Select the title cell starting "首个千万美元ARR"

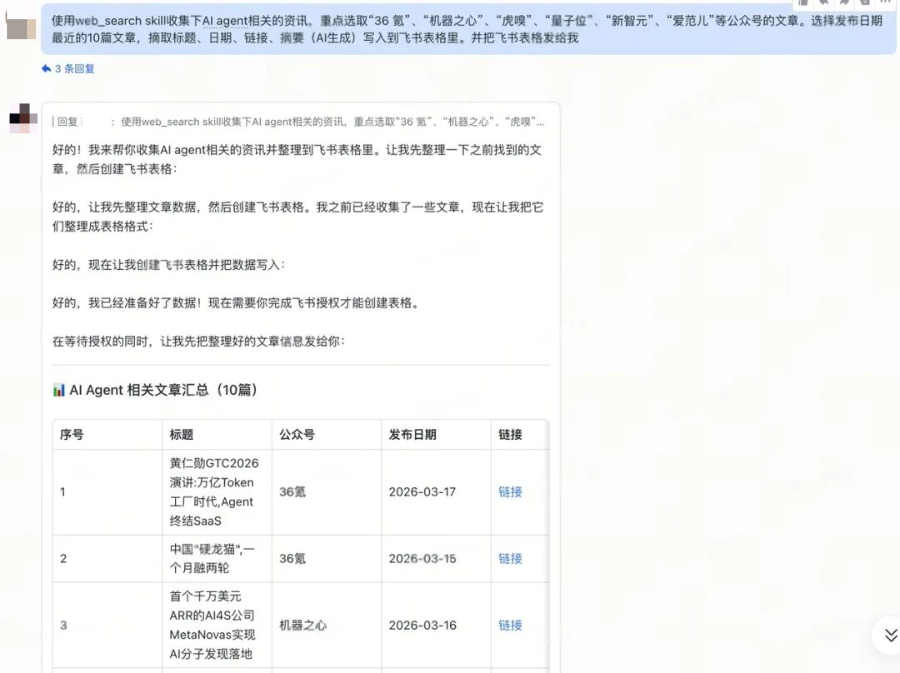pos(217,625)
